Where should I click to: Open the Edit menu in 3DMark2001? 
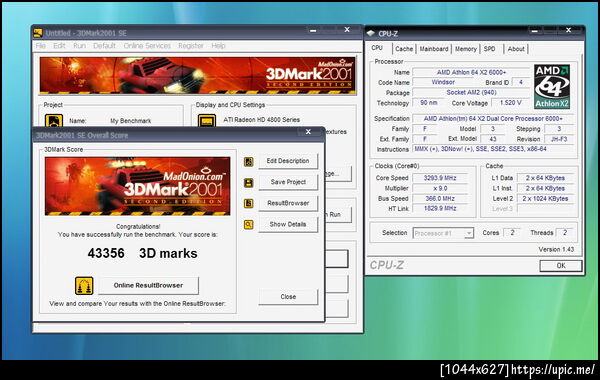tap(59, 46)
